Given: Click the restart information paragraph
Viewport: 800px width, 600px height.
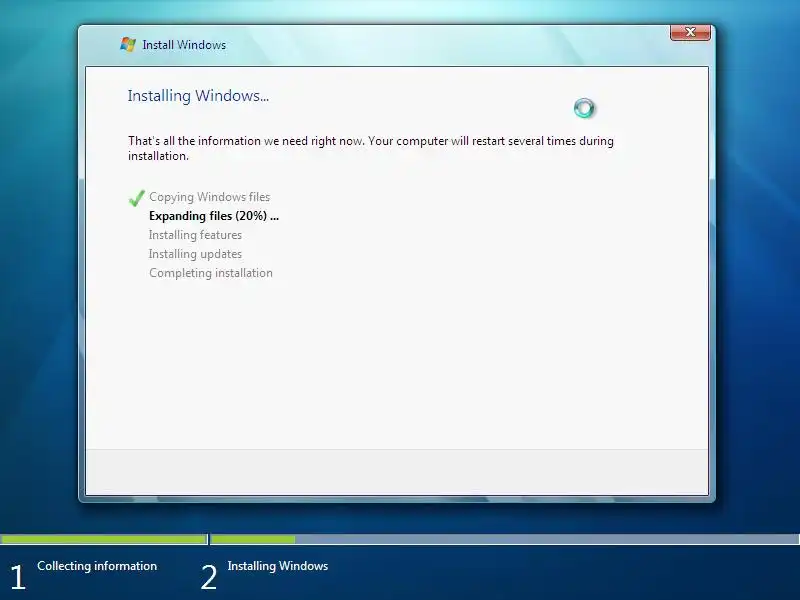Looking at the screenshot, I should (371, 148).
